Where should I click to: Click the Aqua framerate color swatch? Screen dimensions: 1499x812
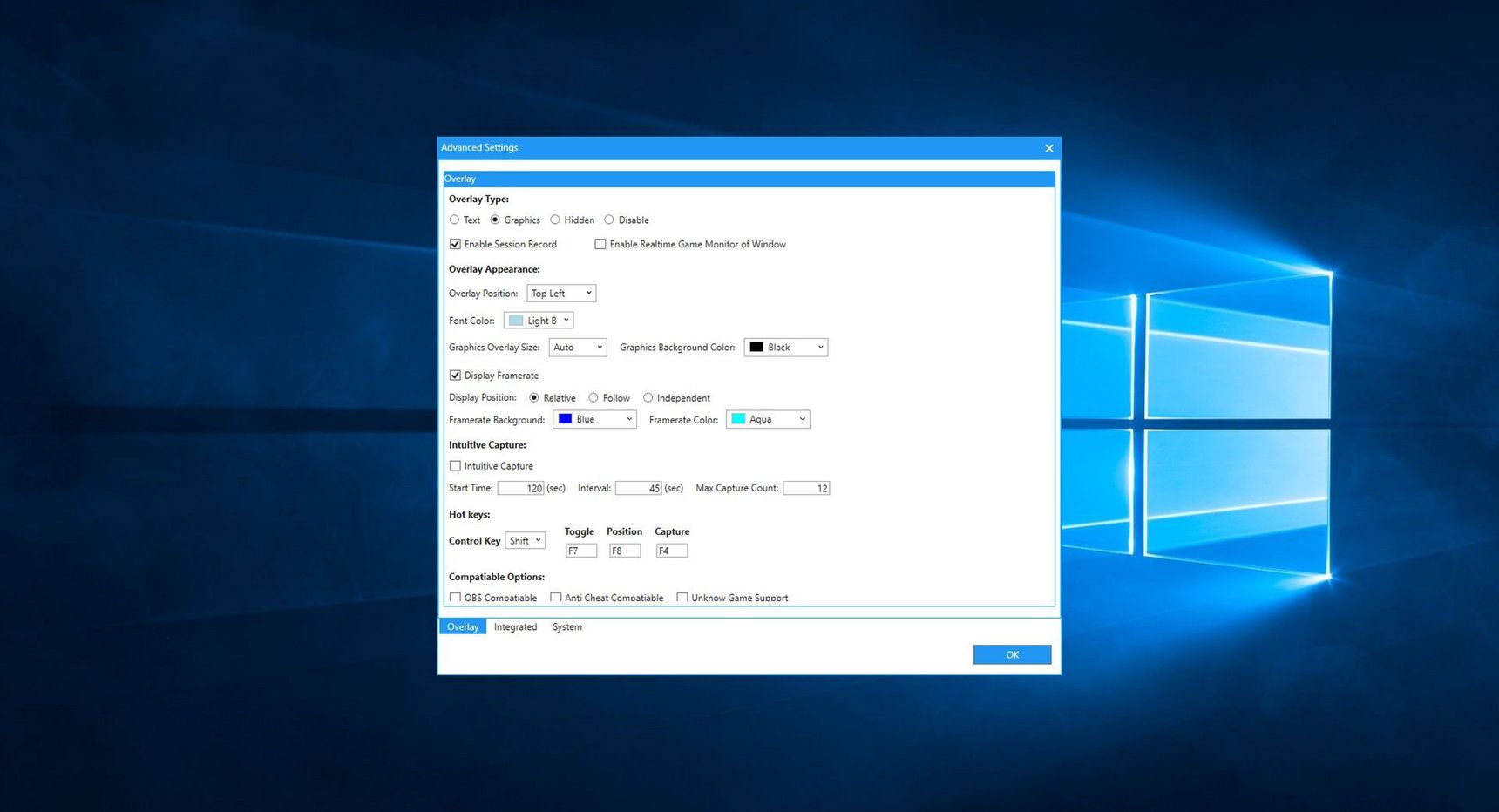pos(738,419)
